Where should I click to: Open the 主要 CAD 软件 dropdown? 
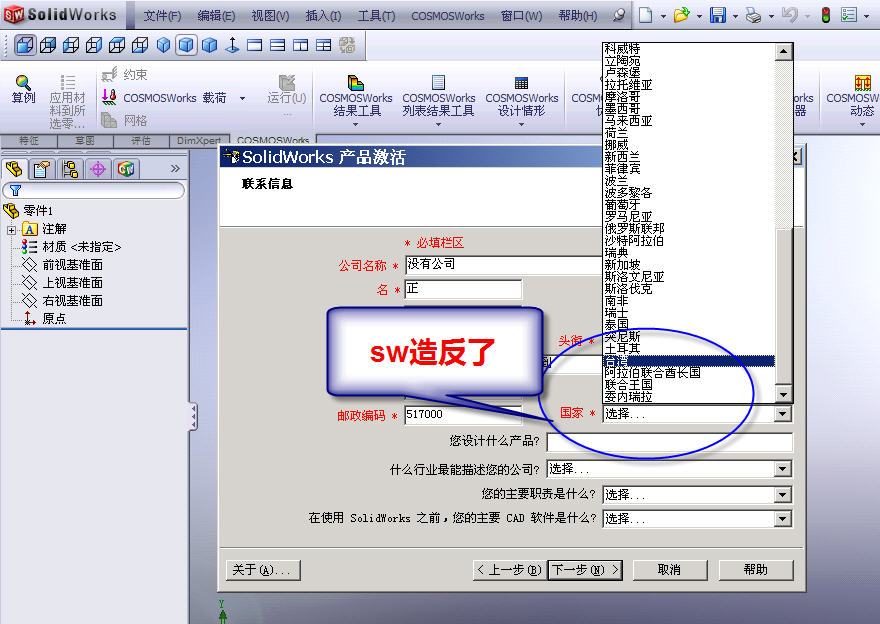pyautogui.click(x=783, y=519)
